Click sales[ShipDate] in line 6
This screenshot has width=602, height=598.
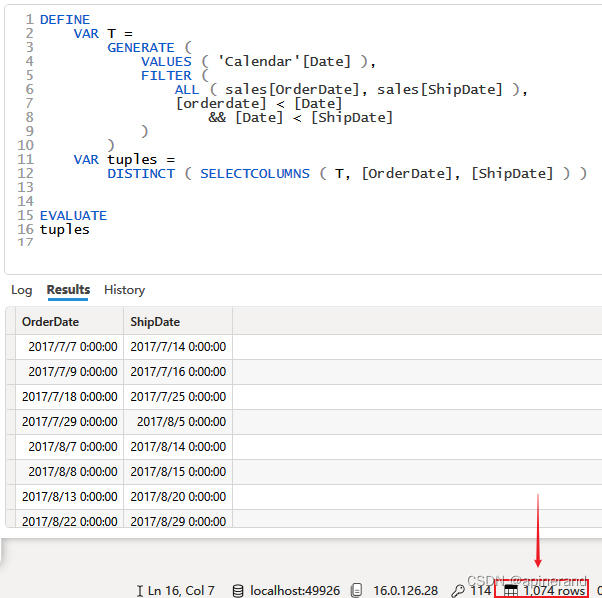coord(440,89)
